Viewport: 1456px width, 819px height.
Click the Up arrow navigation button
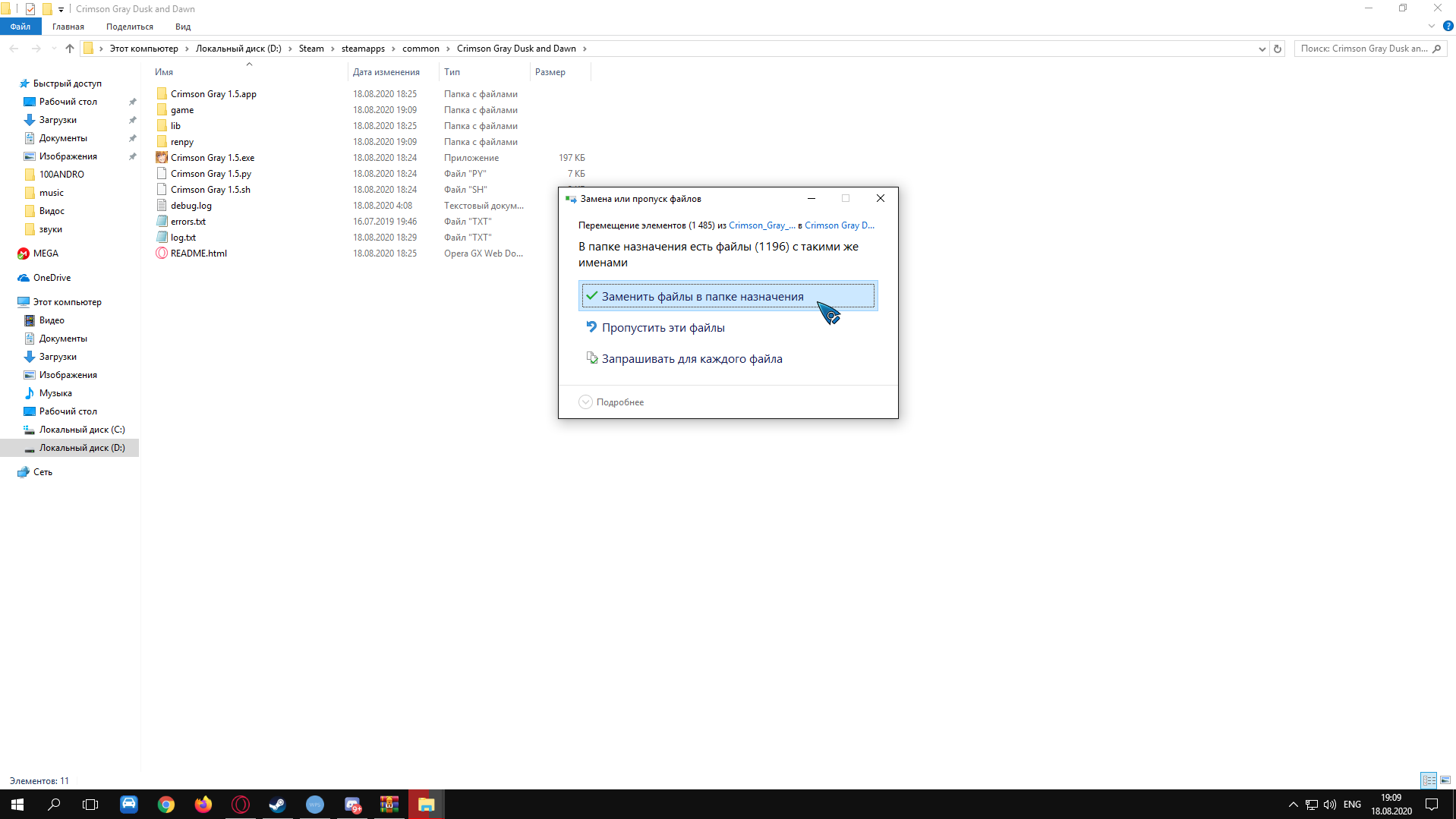click(70, 49)
